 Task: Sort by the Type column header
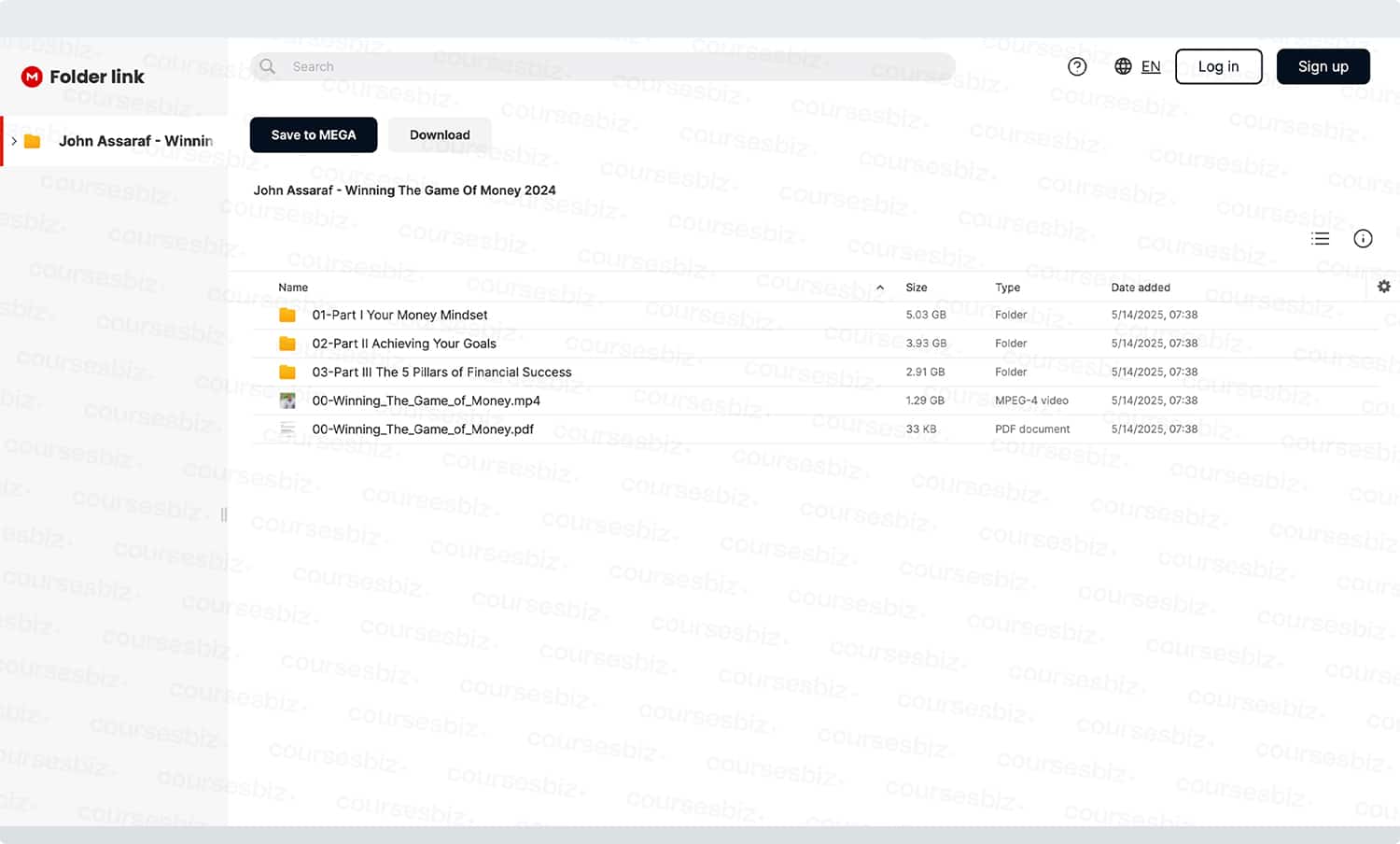[x=1008, y=288]
